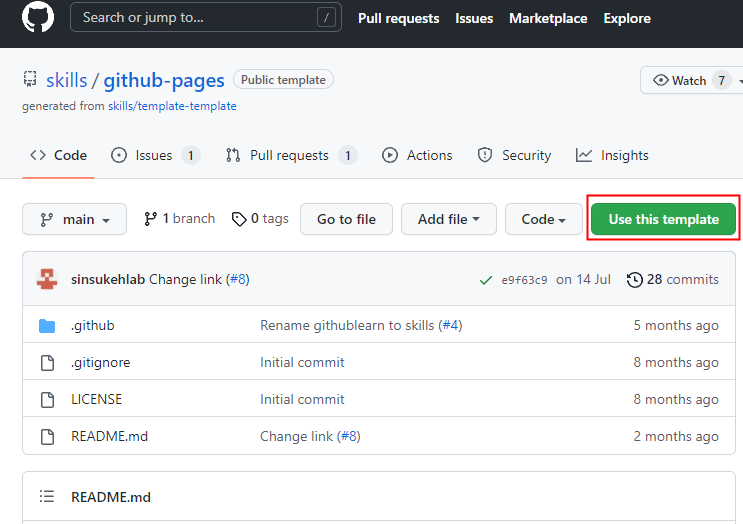Click the Go to file button
Screen dimensions: 743x524
click(346, 219)
